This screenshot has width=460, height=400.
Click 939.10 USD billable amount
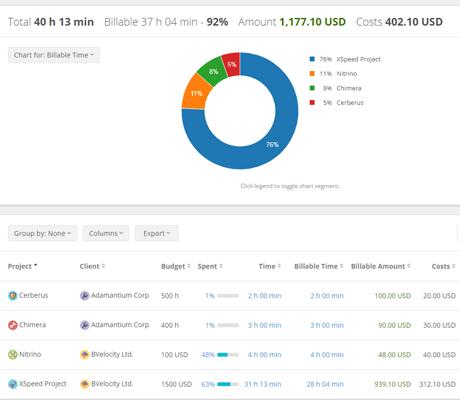click(393, 384)
